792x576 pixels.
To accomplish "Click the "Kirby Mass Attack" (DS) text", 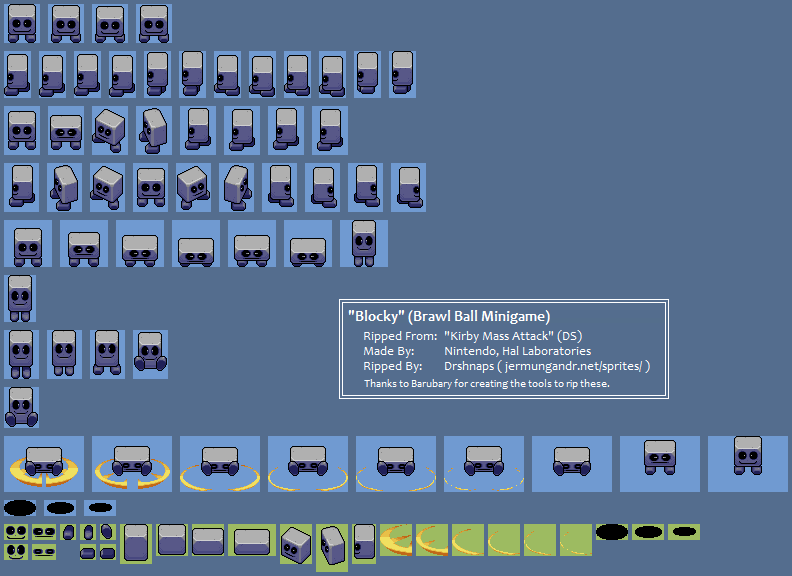I will click(x=512, y=336).
